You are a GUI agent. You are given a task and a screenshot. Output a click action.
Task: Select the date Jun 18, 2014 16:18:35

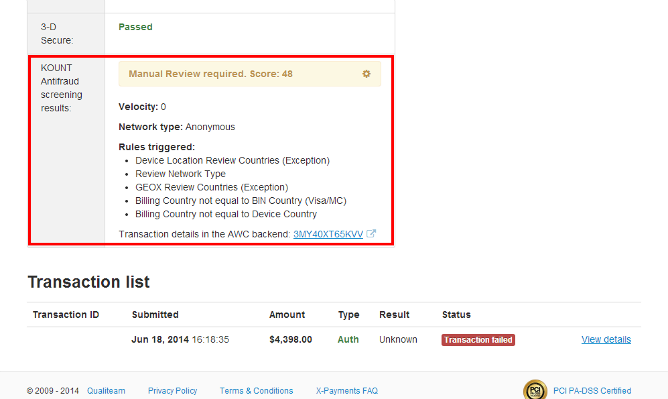click(x=180, y=339)
